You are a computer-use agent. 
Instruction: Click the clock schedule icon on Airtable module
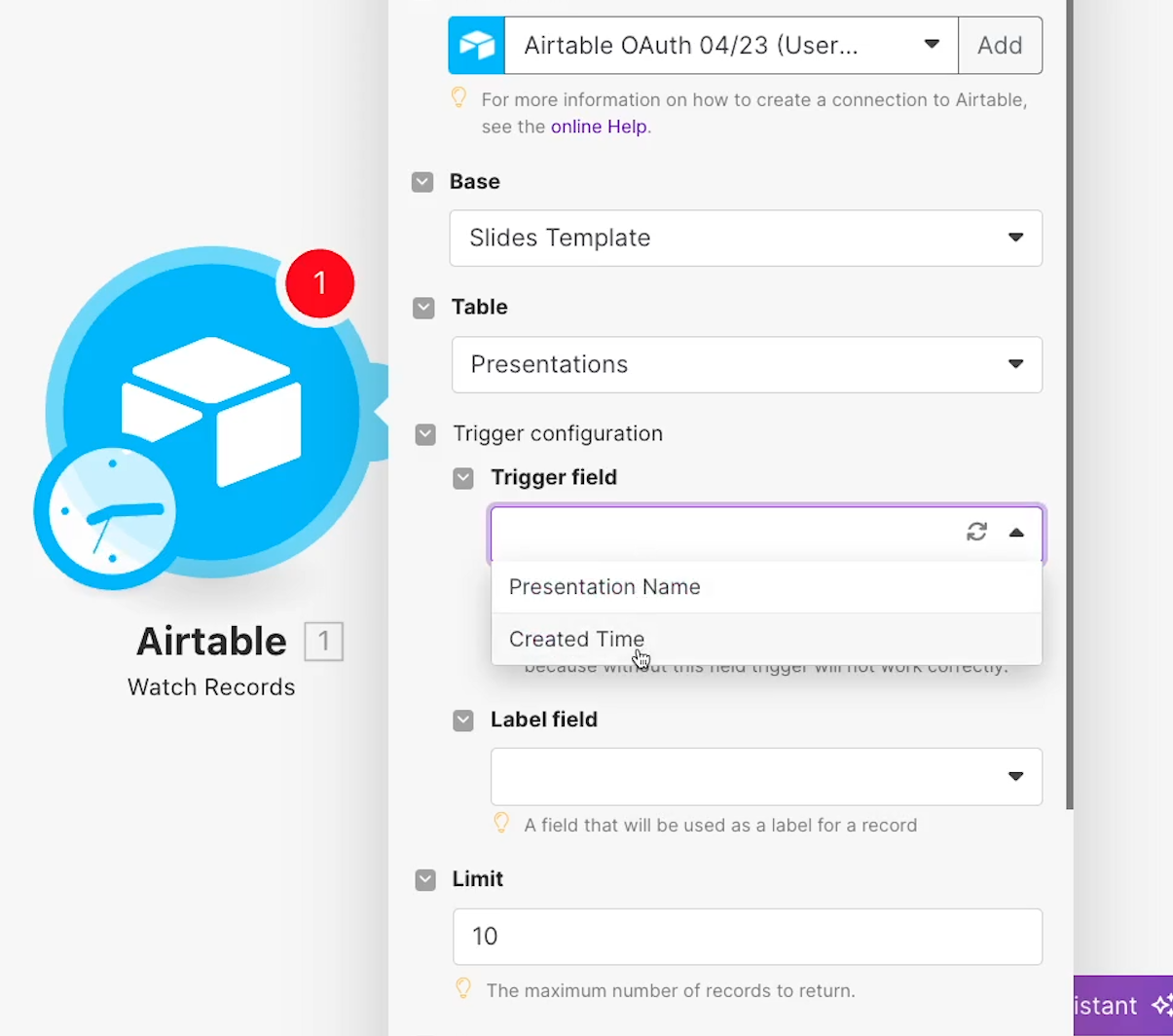point(111,512)
